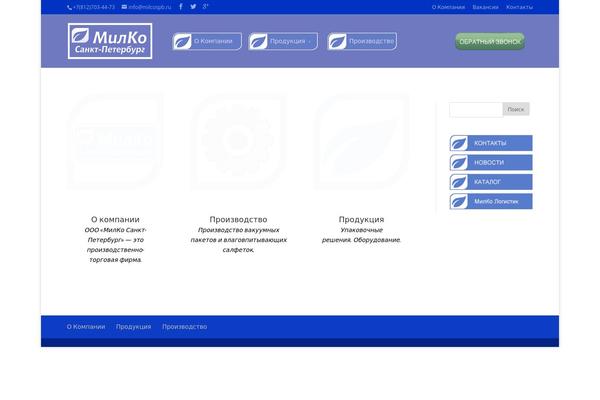Viewport: 600px width, 400px height.
Task: Click the faded gear image above Производство
Action: click(x=238, y=141)
